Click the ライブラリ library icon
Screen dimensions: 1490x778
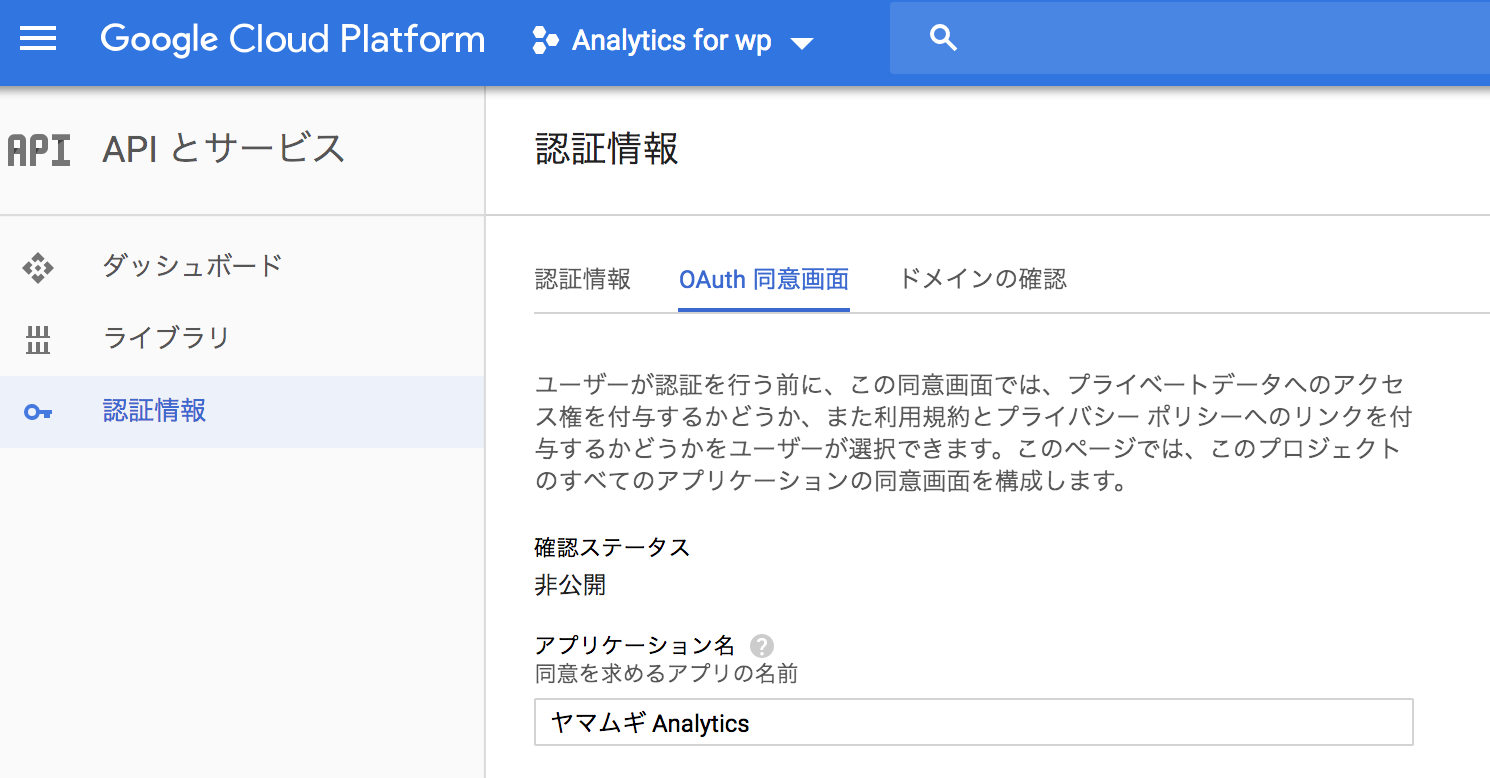[38, 340]
